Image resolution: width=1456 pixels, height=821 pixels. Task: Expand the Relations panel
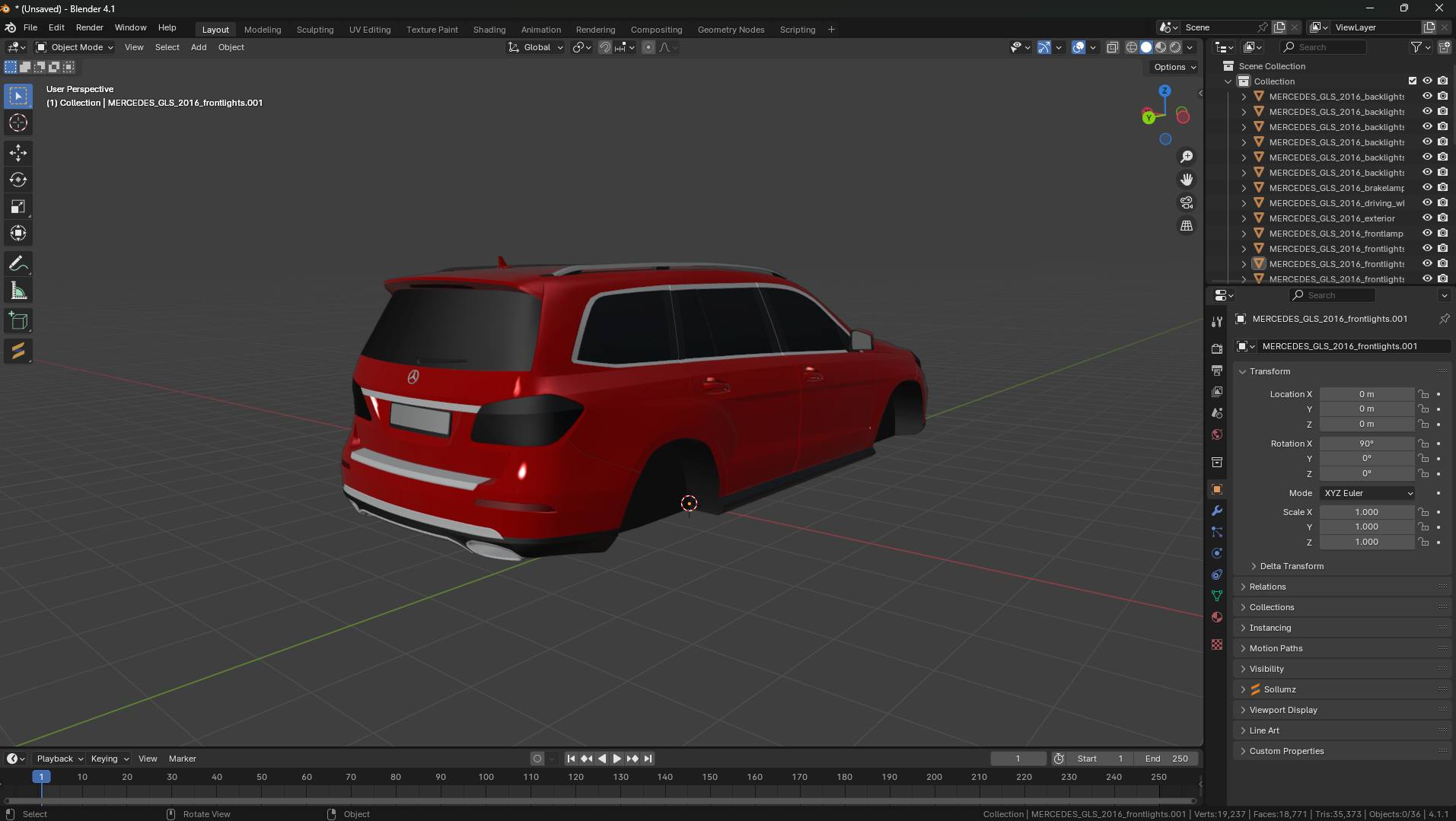coord(1266,587)
